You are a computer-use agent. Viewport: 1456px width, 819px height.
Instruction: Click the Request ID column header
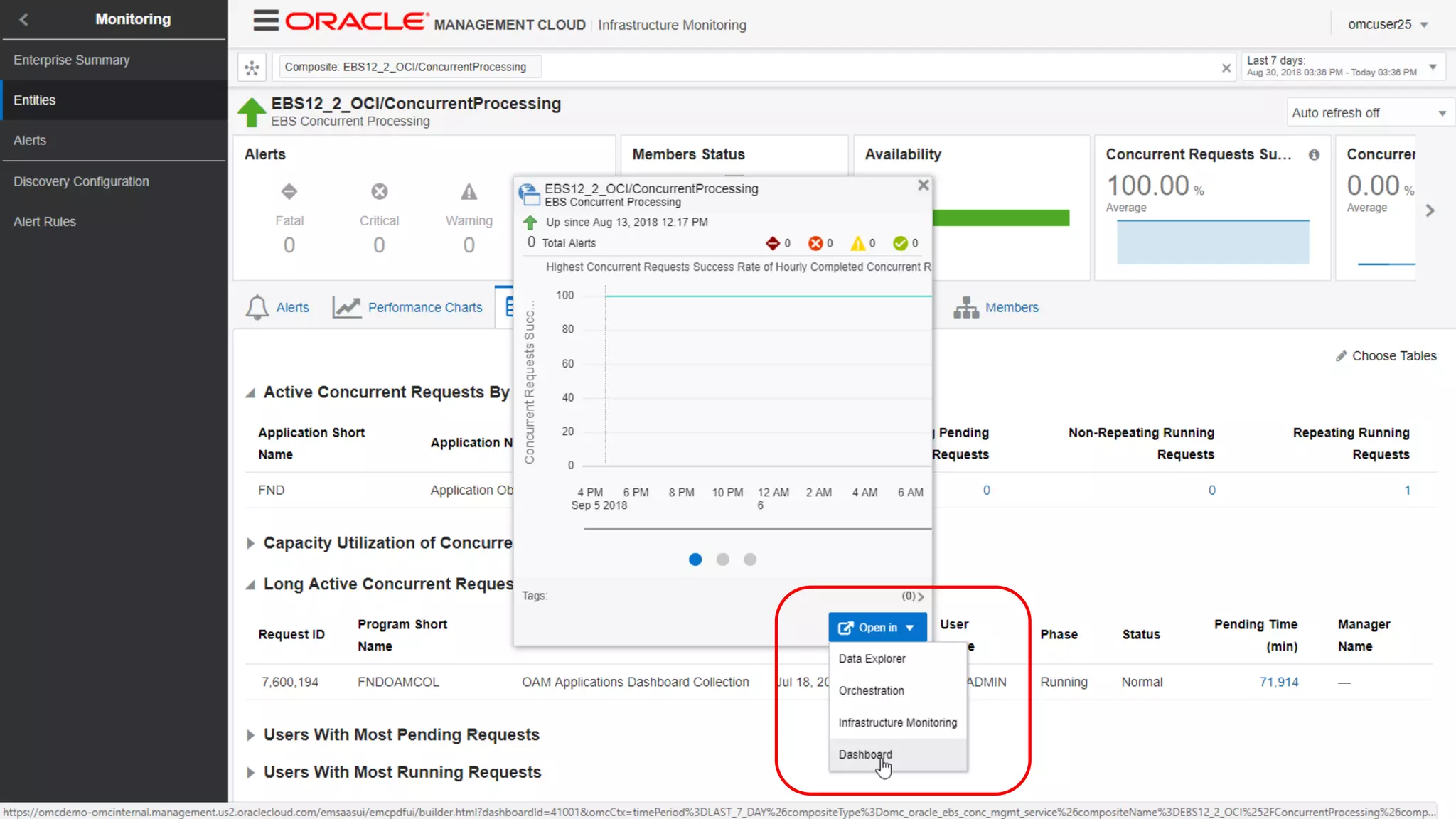291,635
